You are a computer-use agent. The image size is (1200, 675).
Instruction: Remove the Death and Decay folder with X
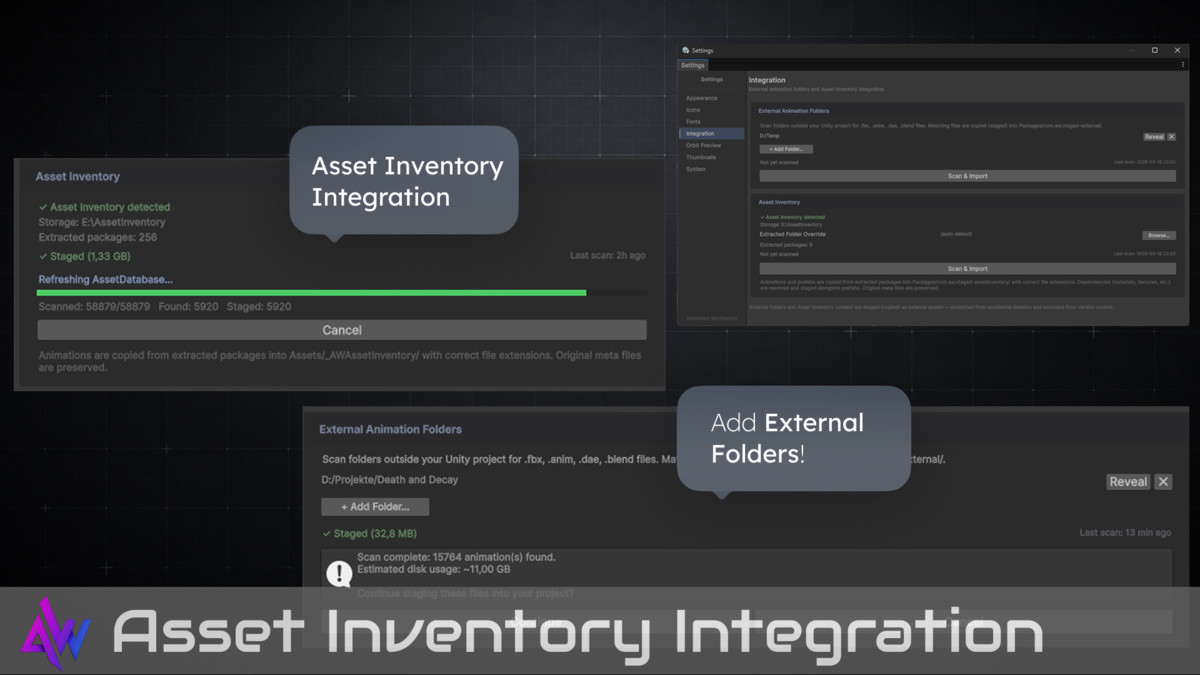pyautogui.click(x=1163, y=482)
